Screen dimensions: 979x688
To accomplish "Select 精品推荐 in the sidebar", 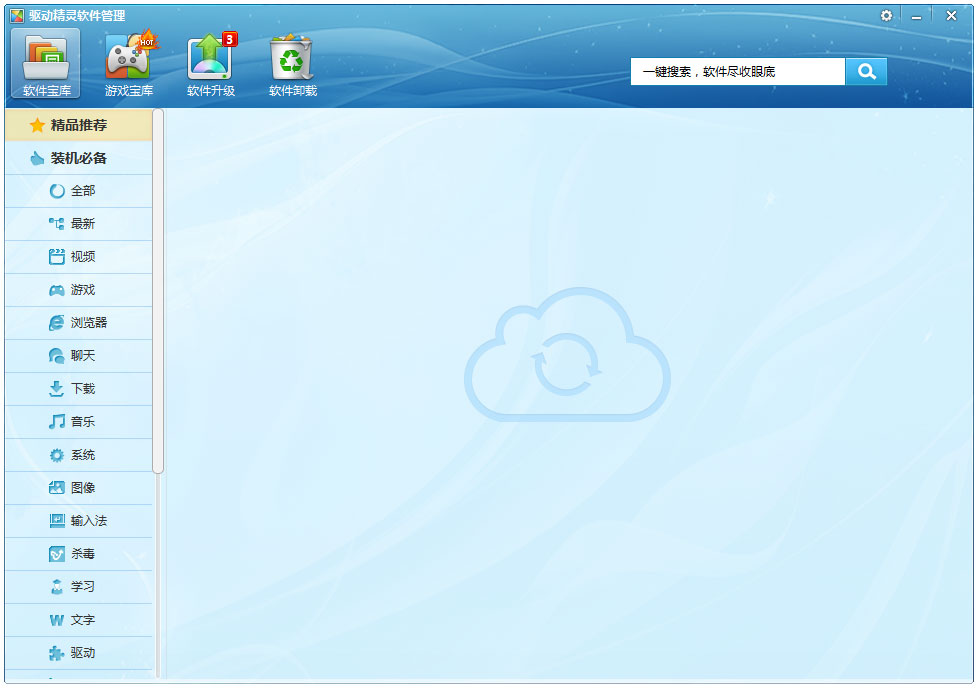I will point(79,125).
